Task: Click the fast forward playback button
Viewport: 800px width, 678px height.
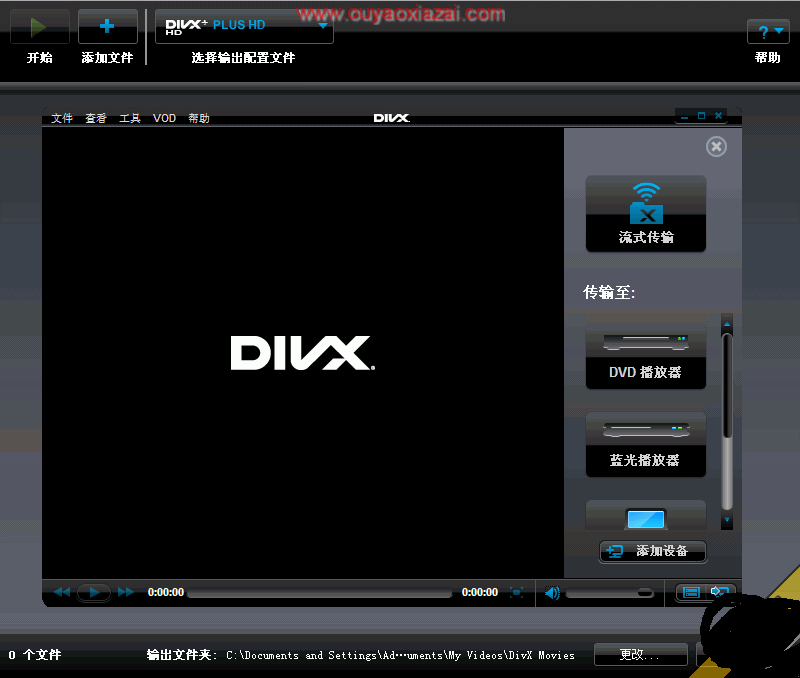Action: [x=126, y=592]
